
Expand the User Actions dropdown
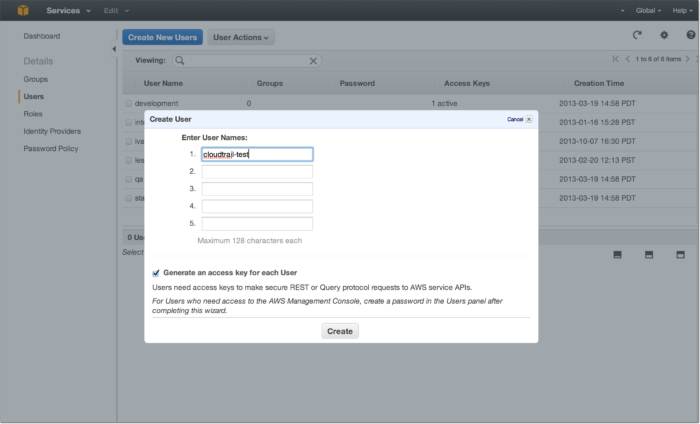pyautogui.click(x=242, y=37)
